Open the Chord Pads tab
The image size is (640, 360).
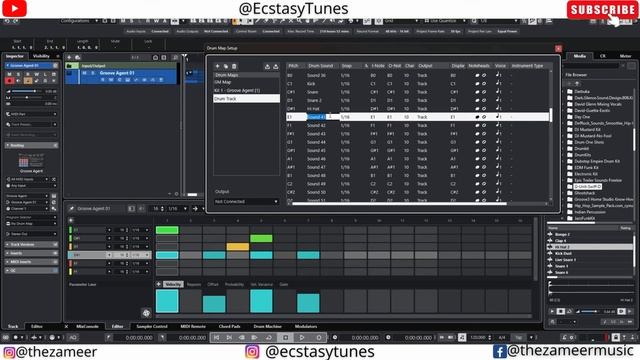(229, 327)
